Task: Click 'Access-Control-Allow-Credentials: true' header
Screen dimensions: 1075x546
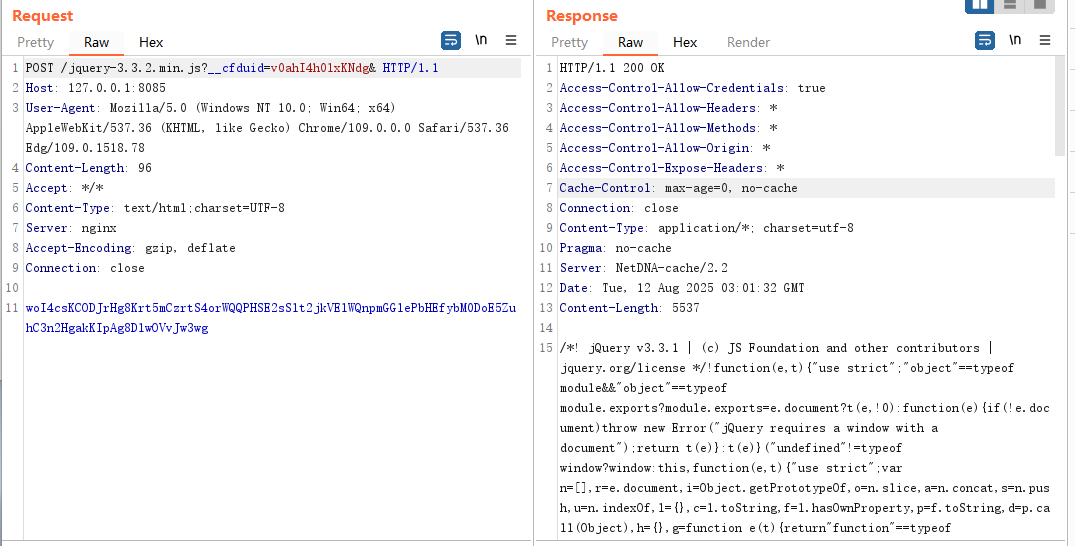Action: pyautogui.click(x=692, y=88)
